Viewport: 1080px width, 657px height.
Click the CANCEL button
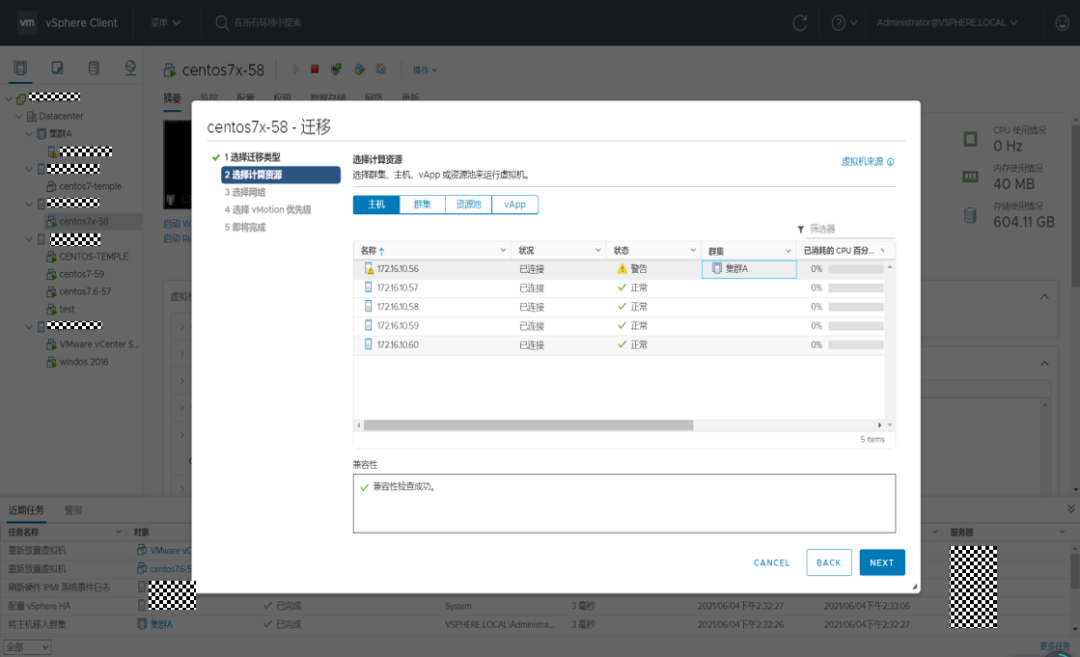(x=771, y=563)
